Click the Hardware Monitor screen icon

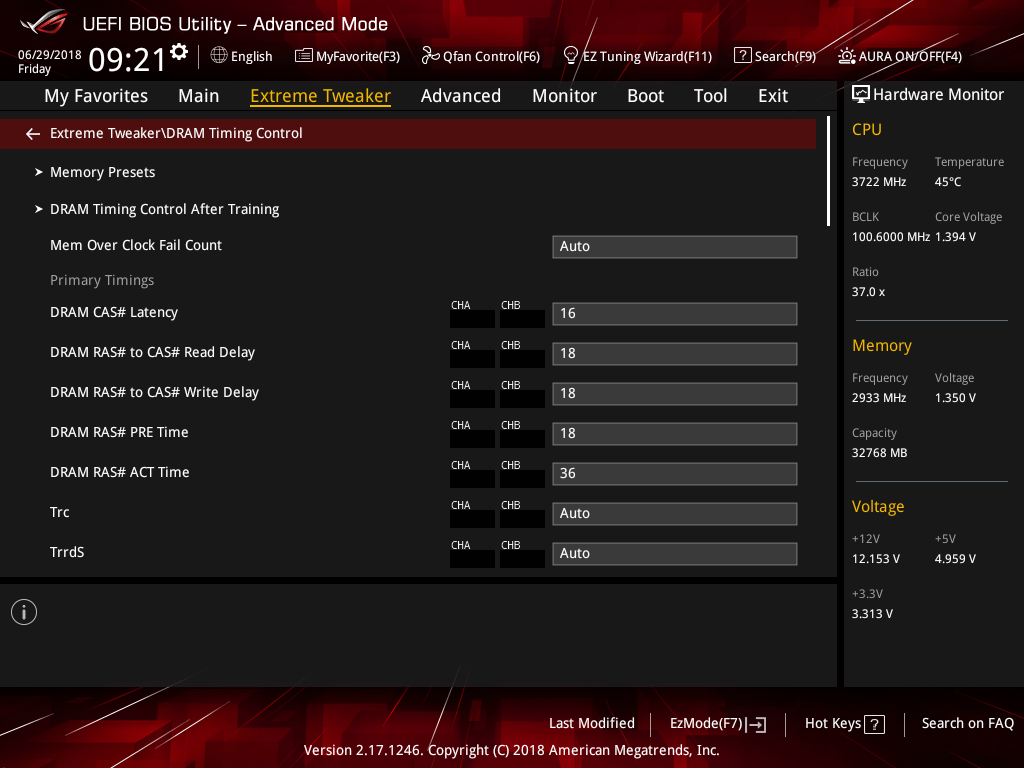861,95
